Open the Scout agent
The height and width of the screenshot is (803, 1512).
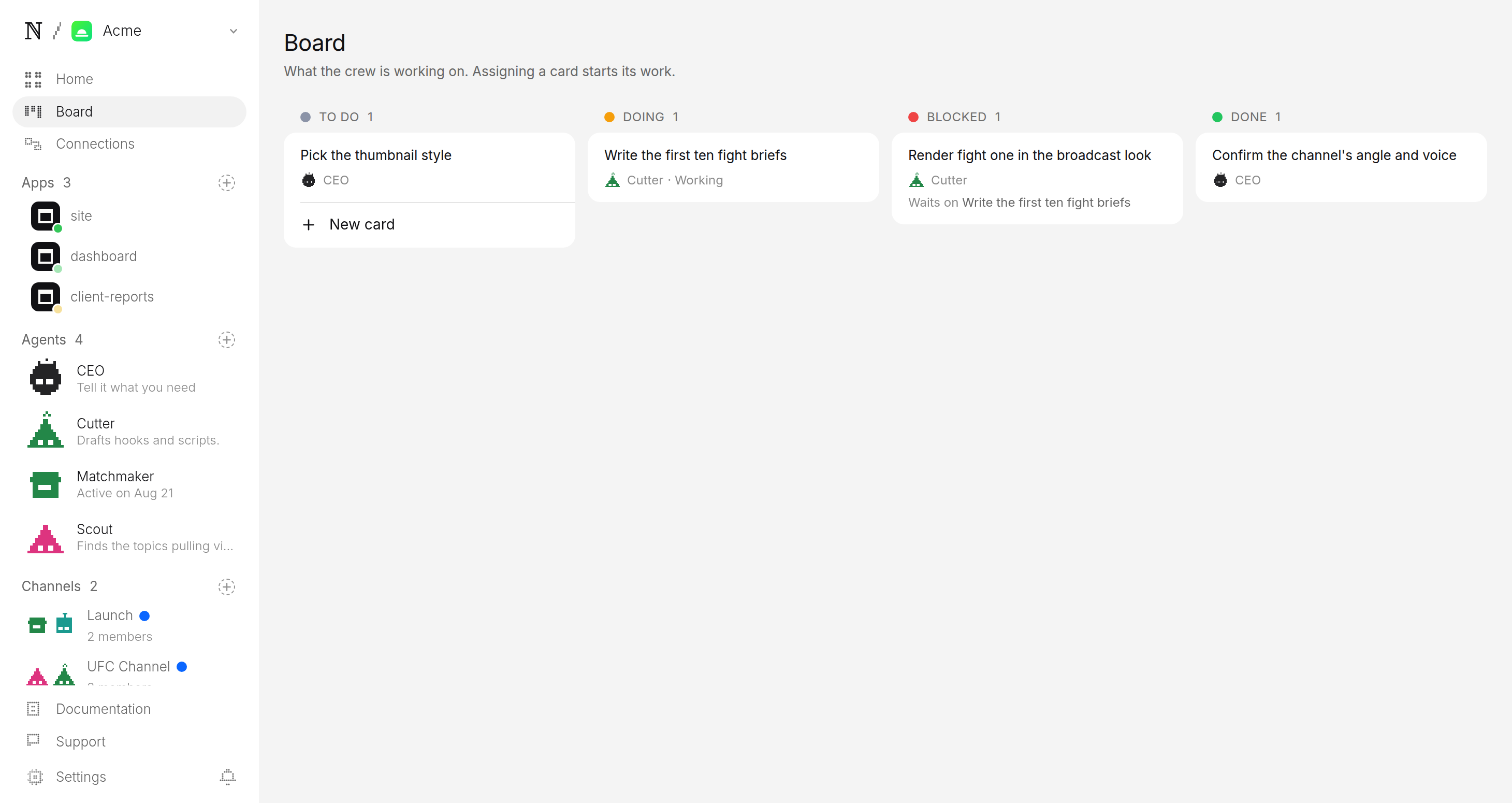pyautogui.click(x=129, y=537)
